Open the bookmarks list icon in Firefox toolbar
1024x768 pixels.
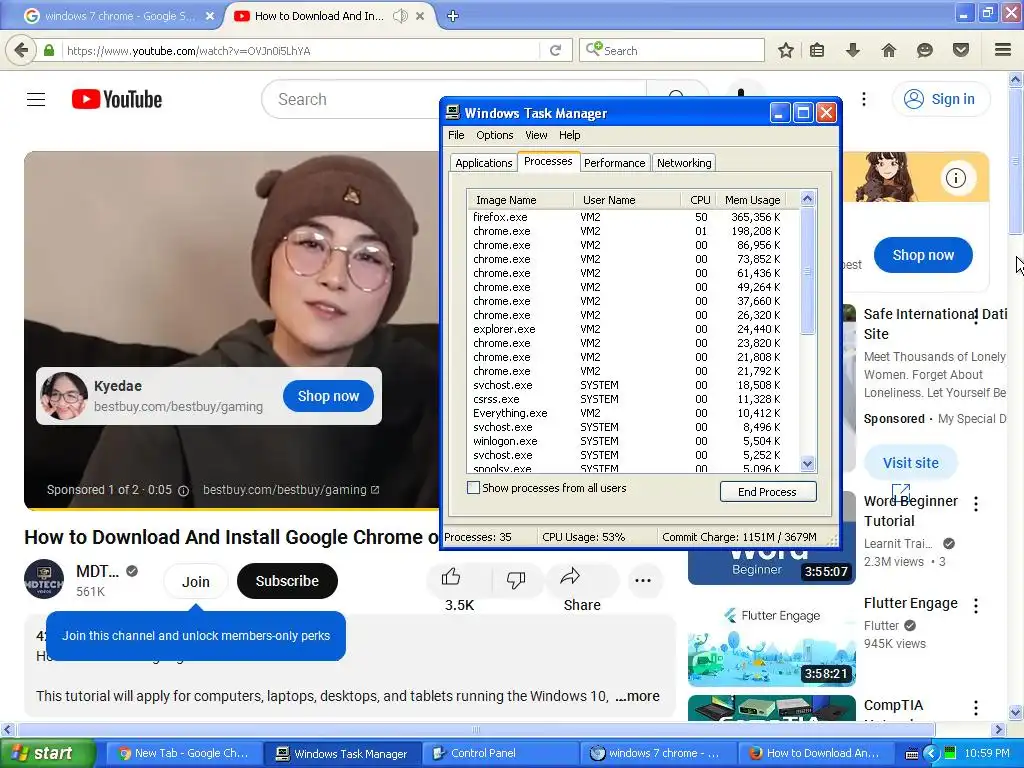817,50
